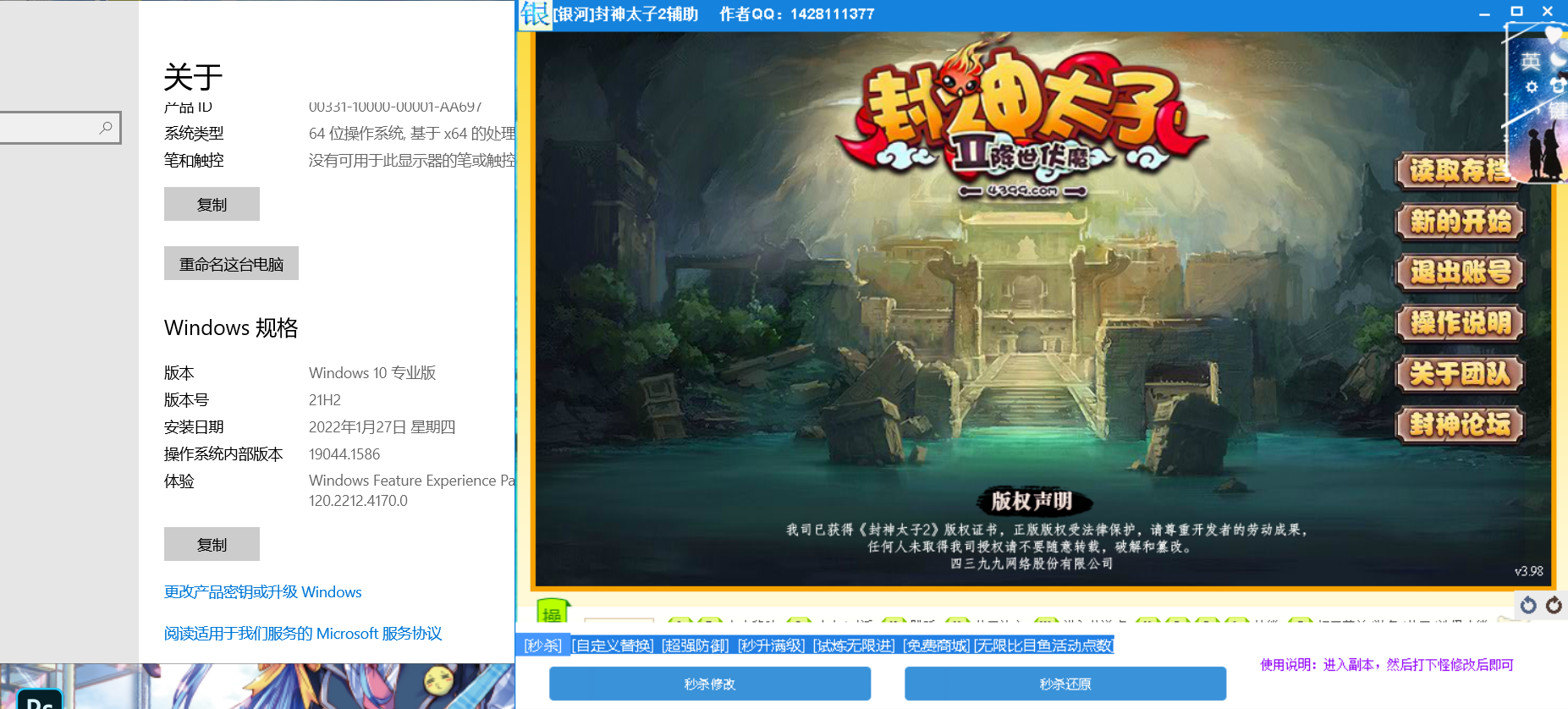Open the 更改产品密钥或升级 Windows link
This screenshot has width=1568, height=709.
click(263, 592)
